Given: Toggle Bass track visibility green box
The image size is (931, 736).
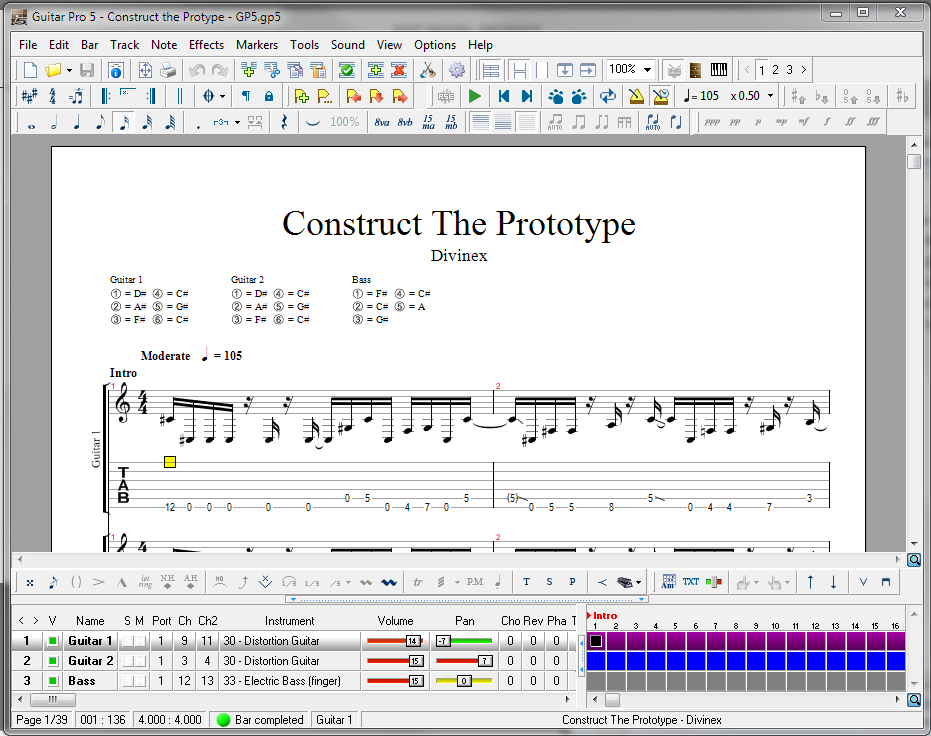Looking at the screenshot, I should pyautogui.click(x=53, y=681).
